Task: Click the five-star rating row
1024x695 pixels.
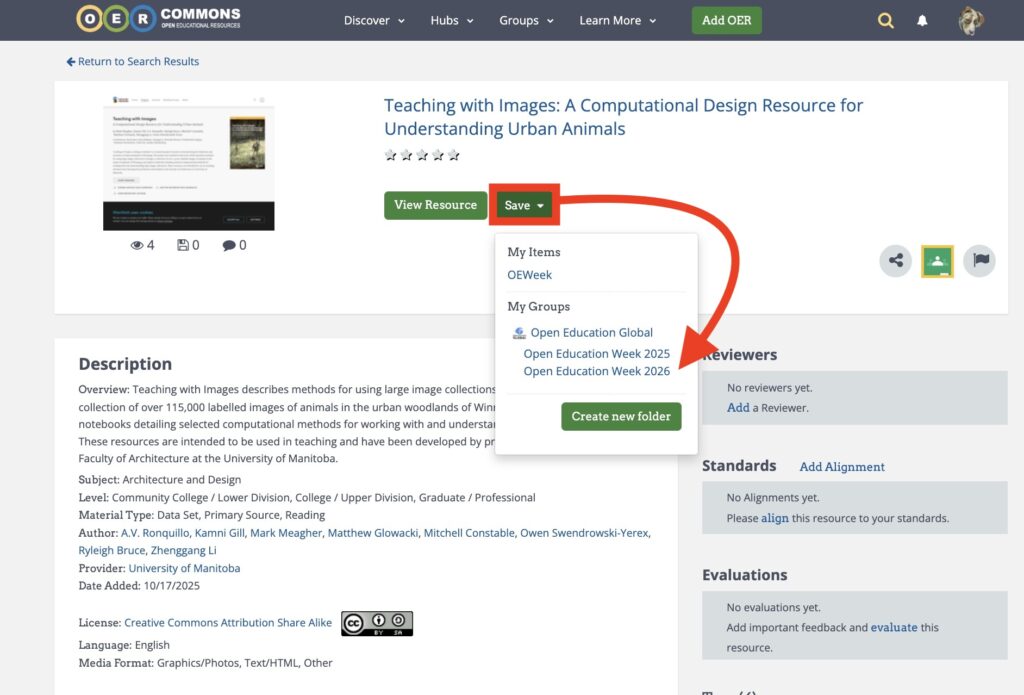Action: [x=422, y=155]
